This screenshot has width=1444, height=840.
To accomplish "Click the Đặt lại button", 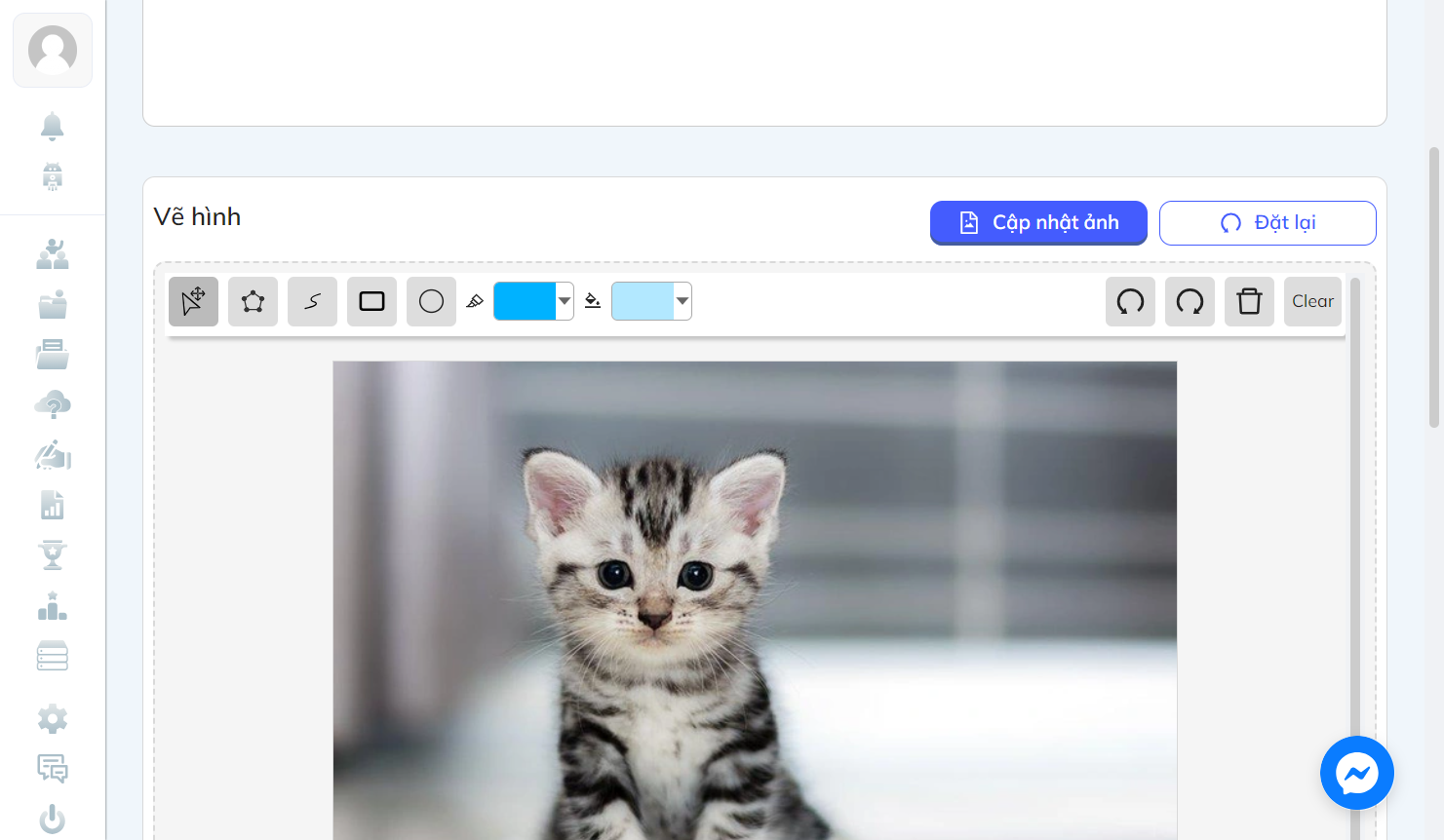I will (x=1268, y=223).
